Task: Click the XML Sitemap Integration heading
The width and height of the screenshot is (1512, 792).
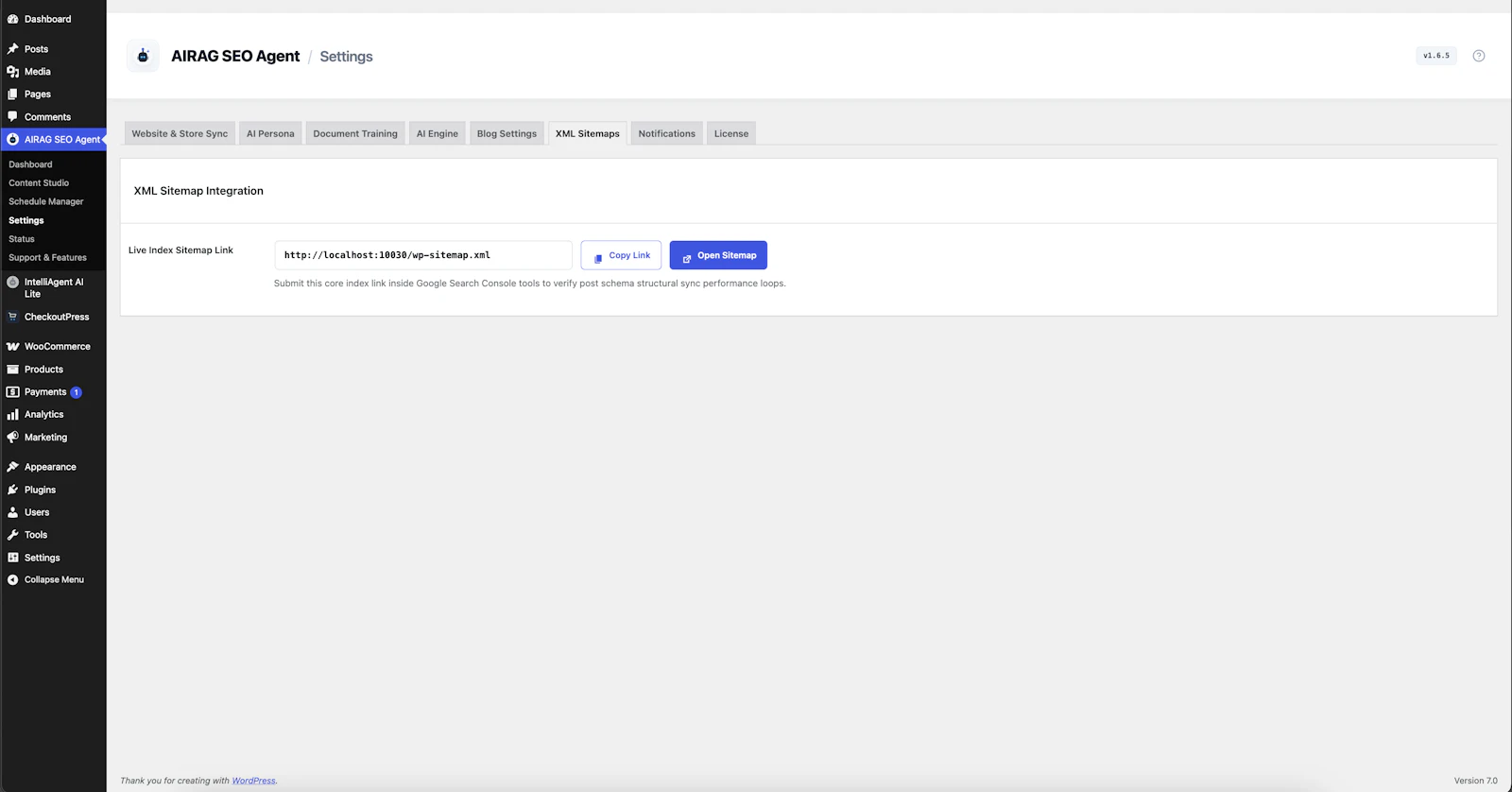Action: coord(198,191)
